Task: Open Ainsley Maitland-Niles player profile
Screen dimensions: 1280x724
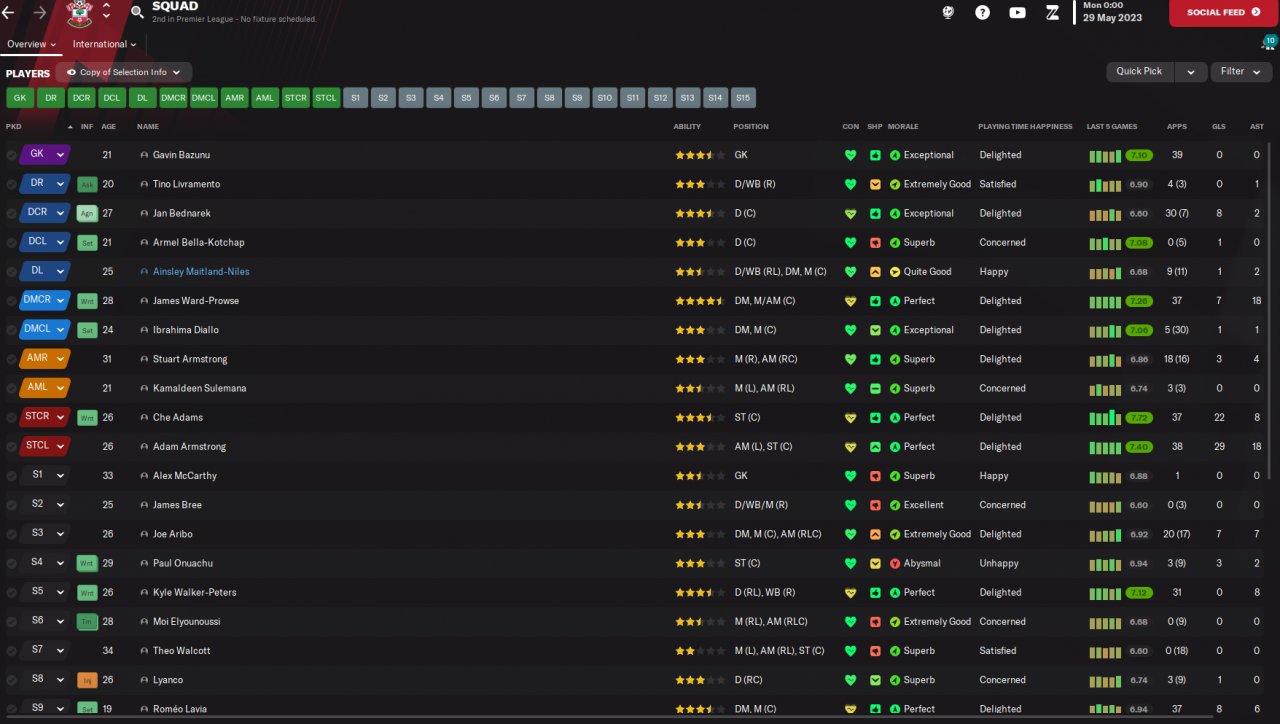Action: click(201, 272)
